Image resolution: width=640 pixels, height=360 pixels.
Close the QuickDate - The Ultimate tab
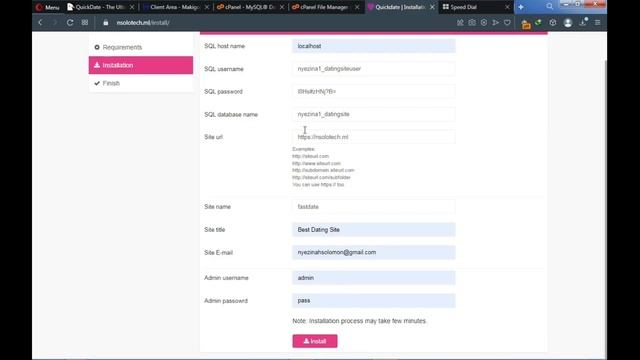click(132, 7)
